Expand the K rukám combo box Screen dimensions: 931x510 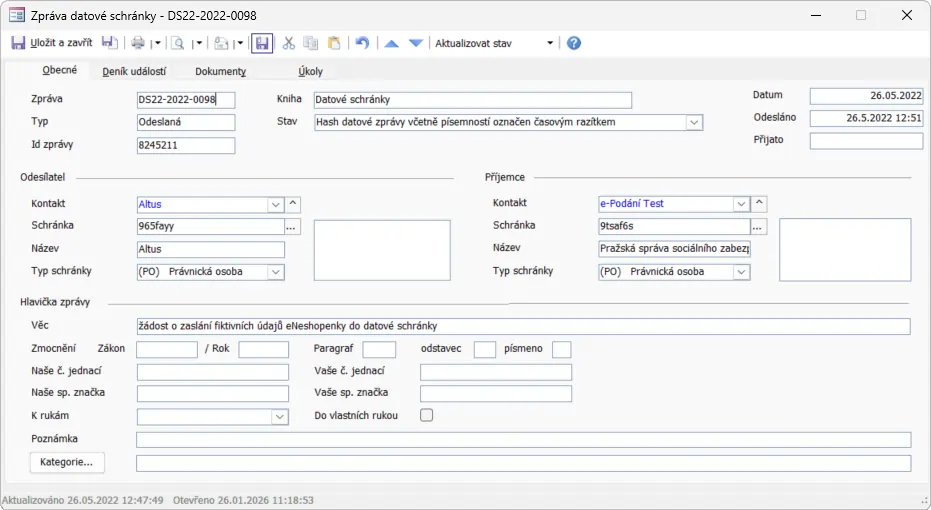click(x=280, y=416)
